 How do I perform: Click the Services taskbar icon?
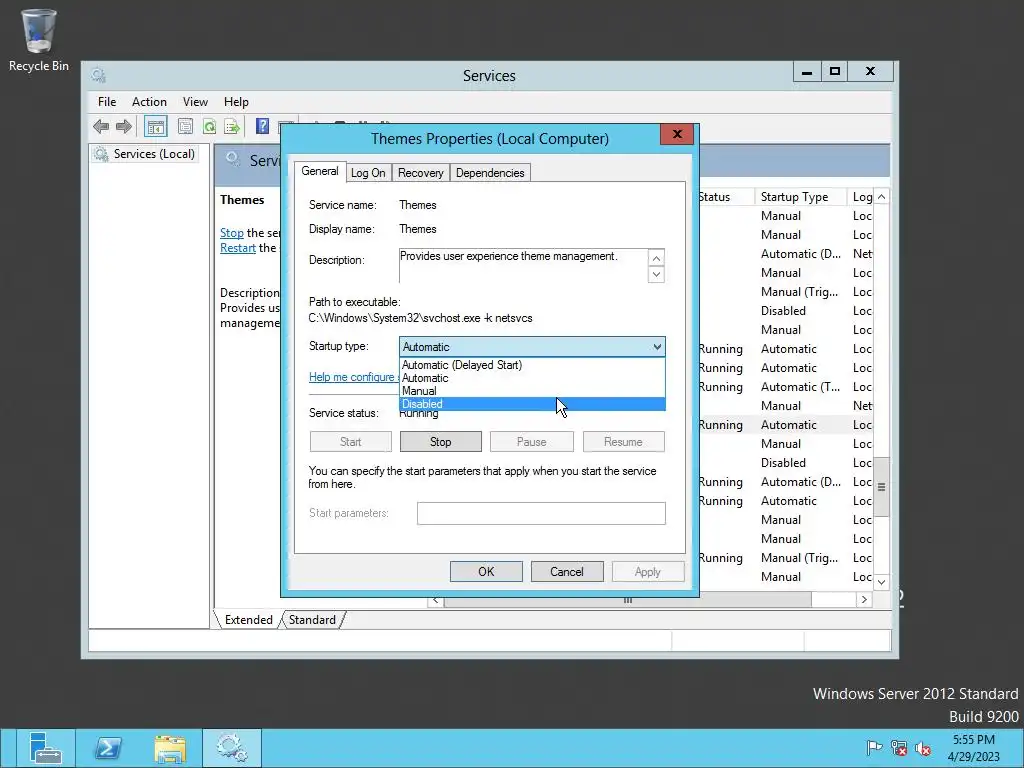point(232,748)
